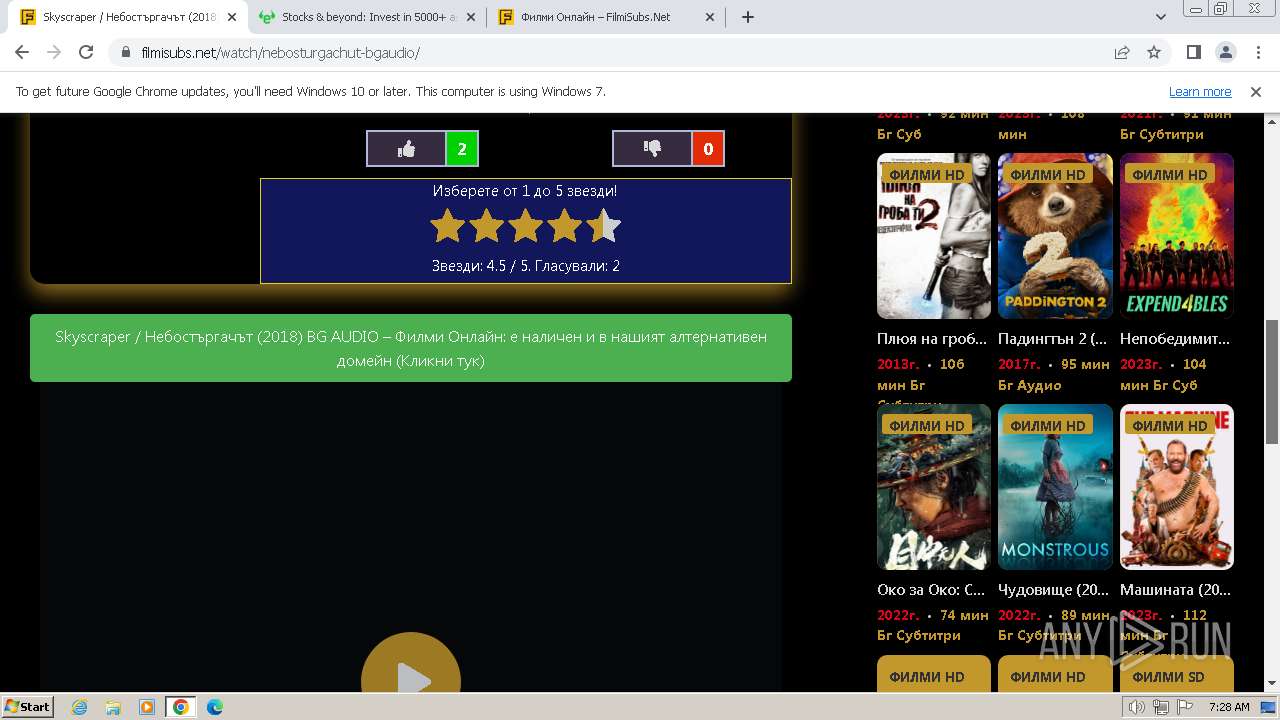This screenshot has height=720, width=1280.
Task: Select the fifth rating star
Action: pos(604,226)
